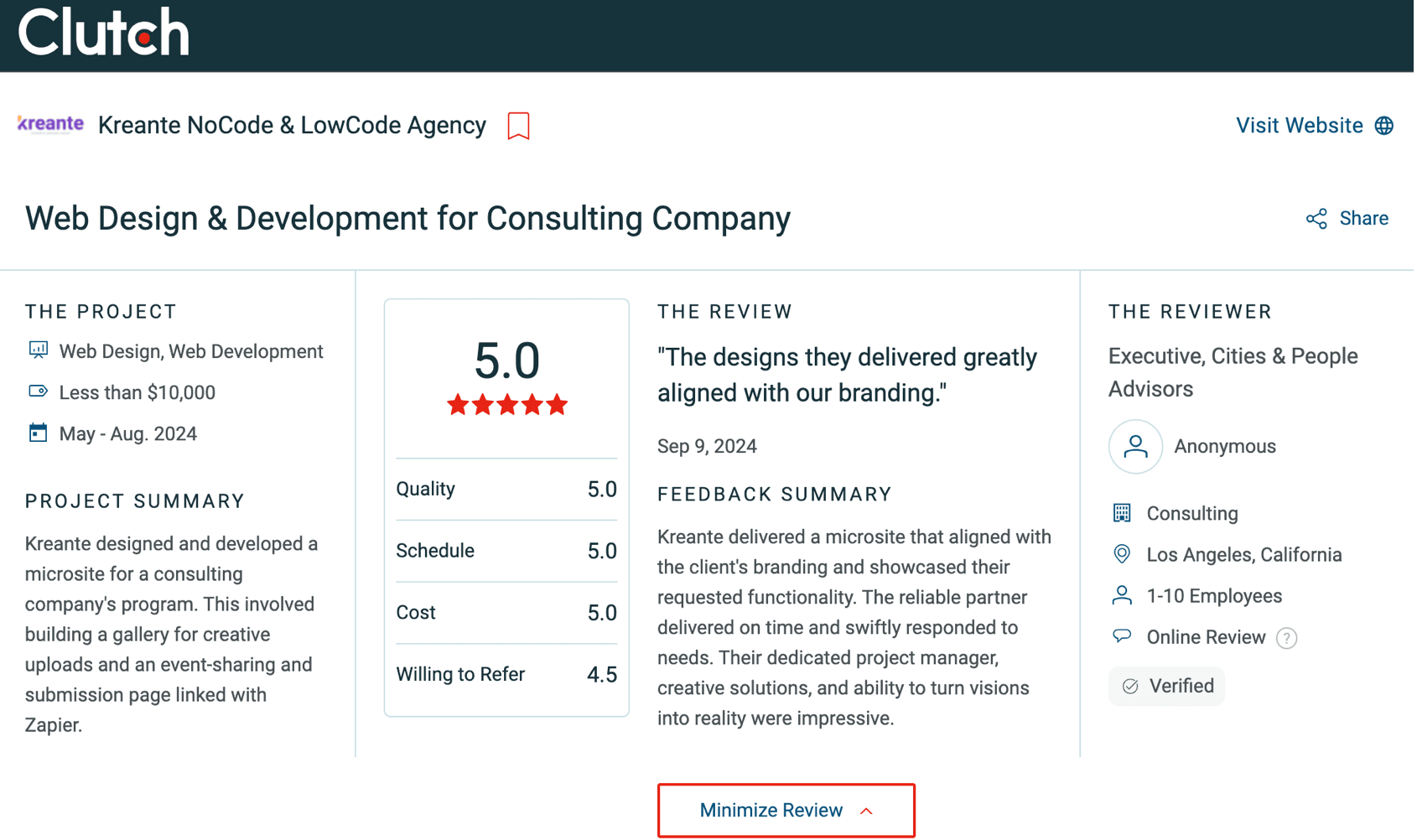The width and height of the screenshot is (1417, 840).
Task: Click the Verified badge
Action: tap(1166, 687)
